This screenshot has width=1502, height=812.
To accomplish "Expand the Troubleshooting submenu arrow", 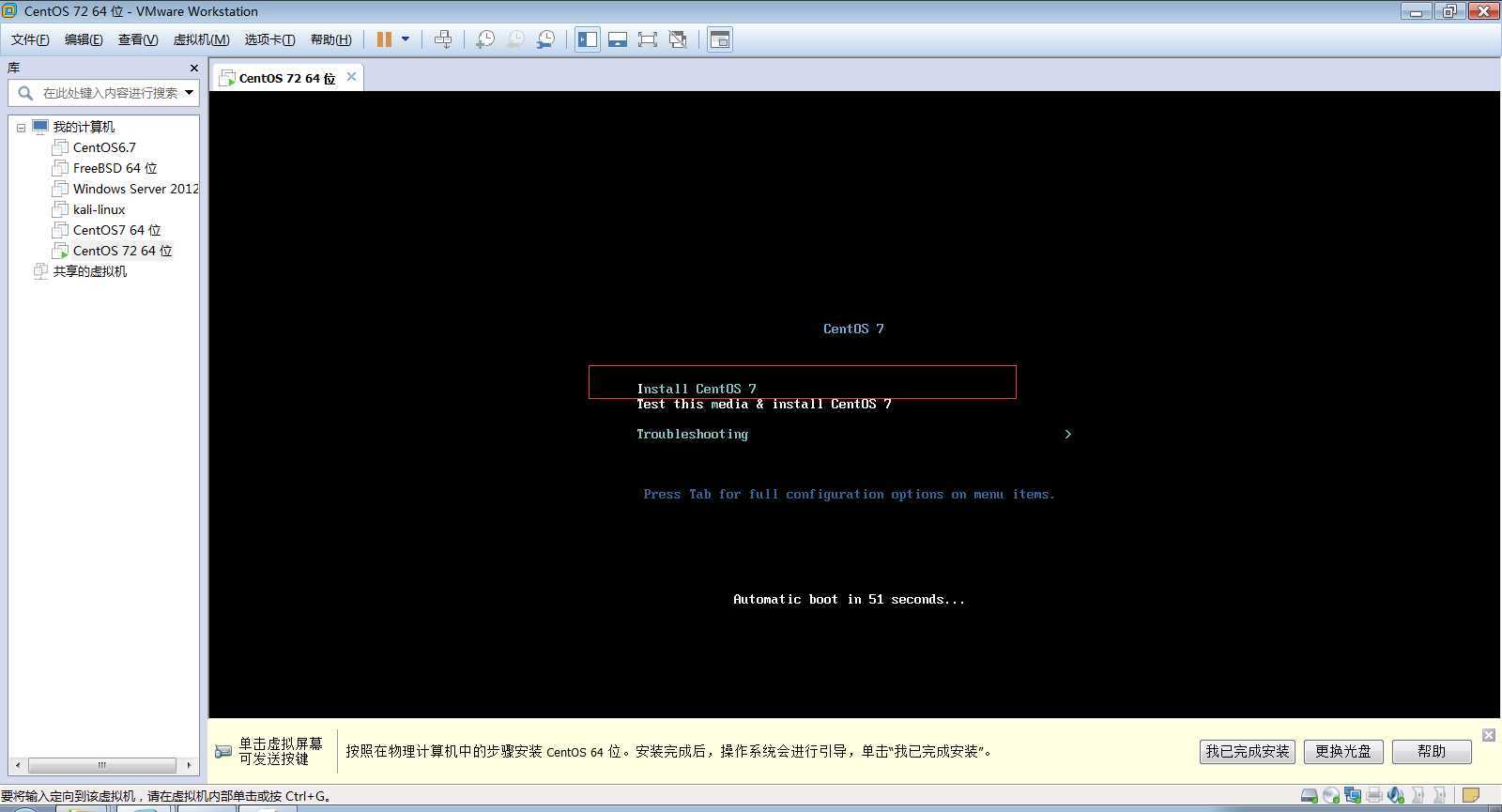I will (1067, 434).
